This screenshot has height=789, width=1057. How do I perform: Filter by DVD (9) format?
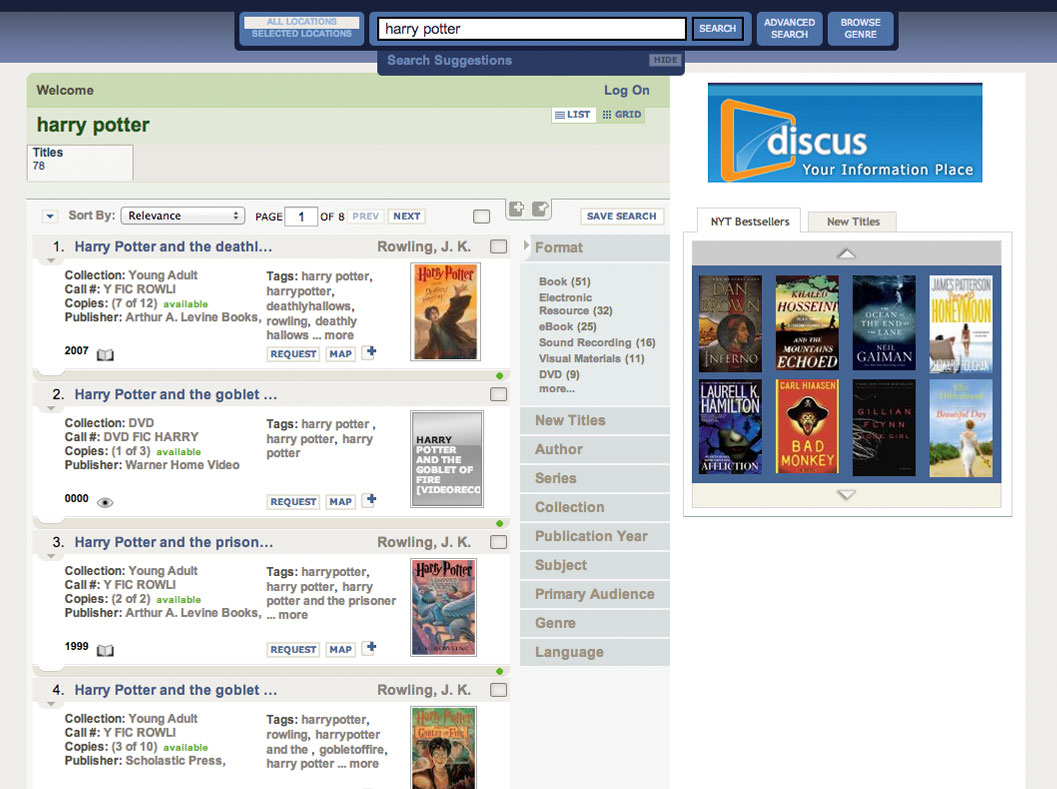pyautogui.click(x=559, y=375)
